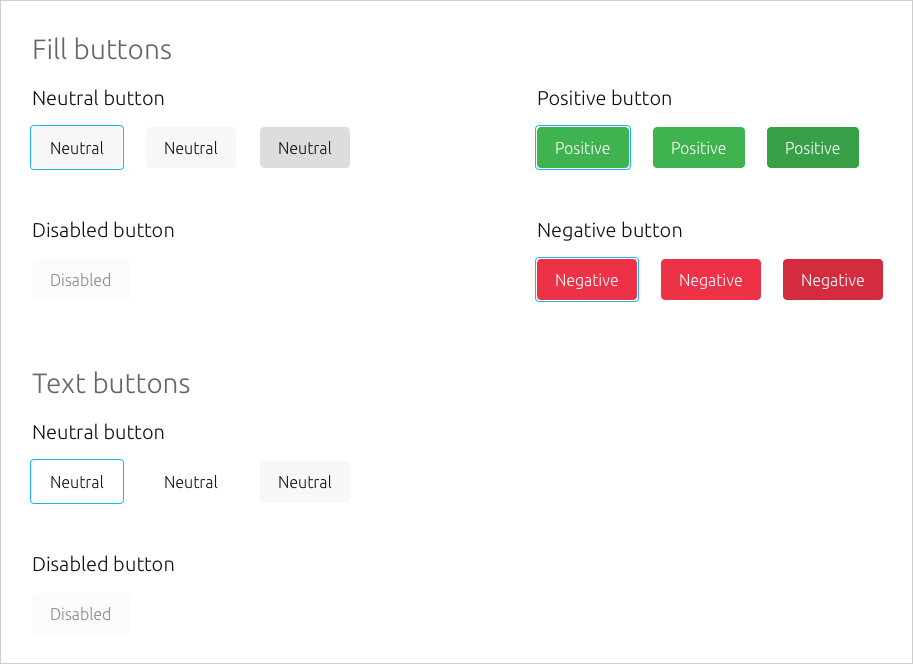The height and width of the screenshot is (664, 913).
Task: Click the Positive button section label
Action: [x=604, y=98]
